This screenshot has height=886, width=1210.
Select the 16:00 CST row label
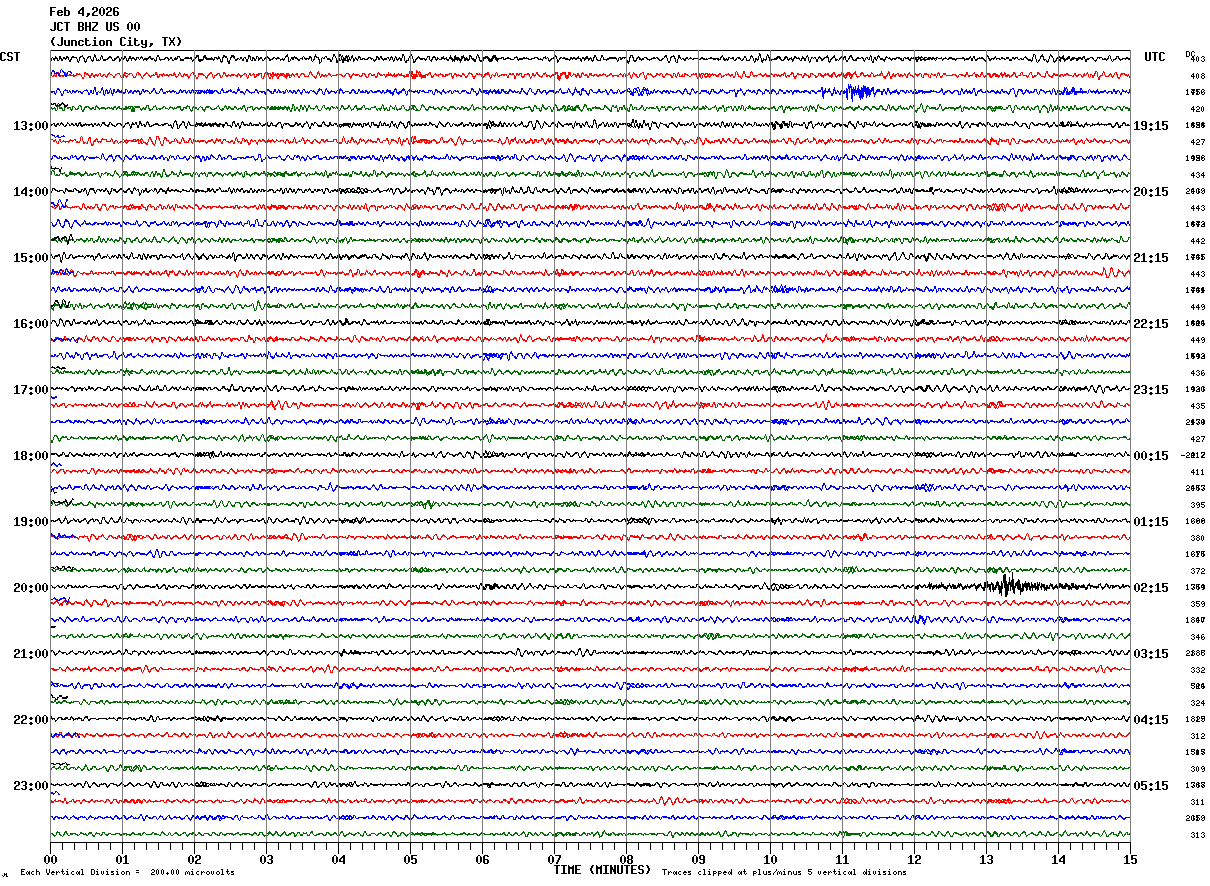pos(30,324)
